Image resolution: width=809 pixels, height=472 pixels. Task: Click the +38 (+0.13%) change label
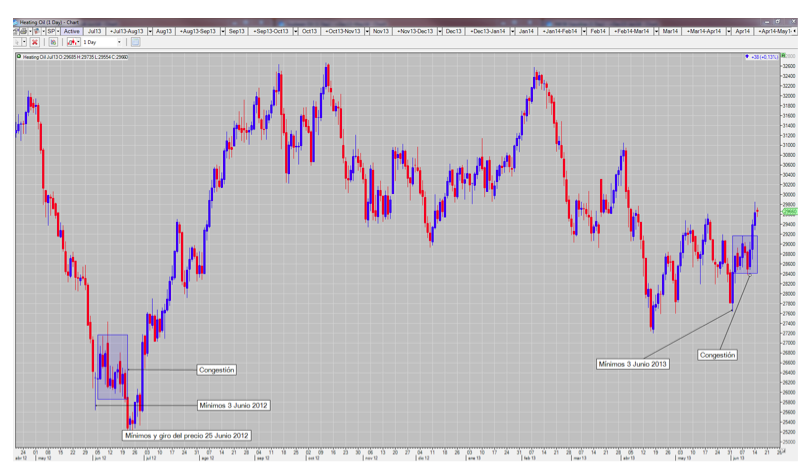pos(765,57)
